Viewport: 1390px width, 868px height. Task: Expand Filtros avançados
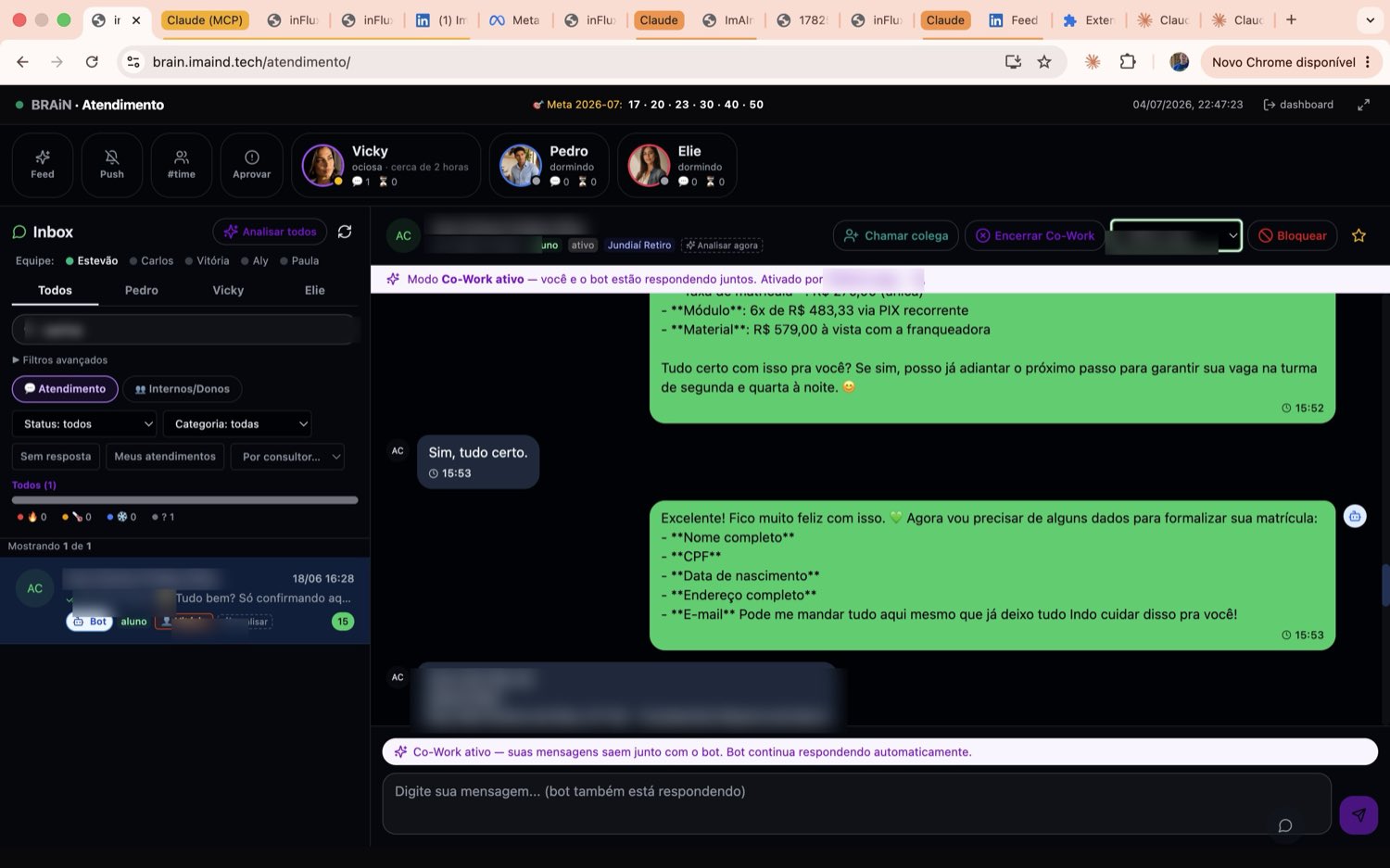click(x=60, y=359)
